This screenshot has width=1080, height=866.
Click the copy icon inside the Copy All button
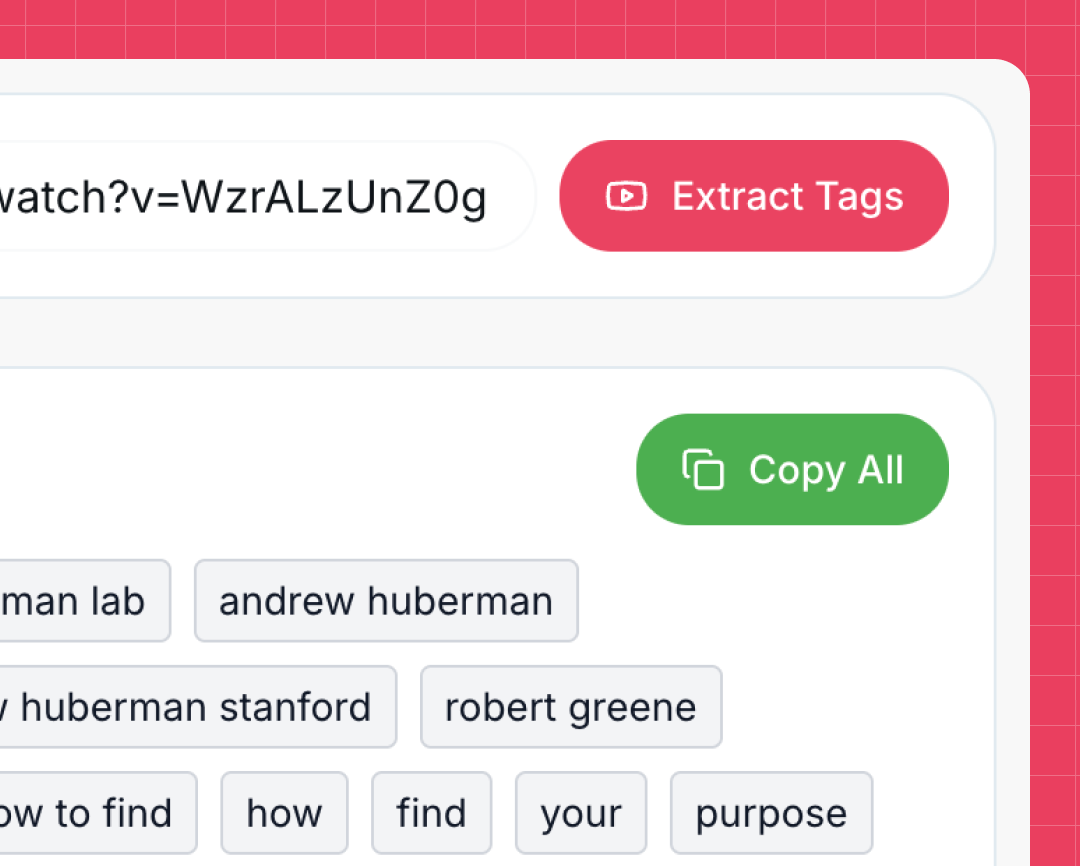pos(703,469)
